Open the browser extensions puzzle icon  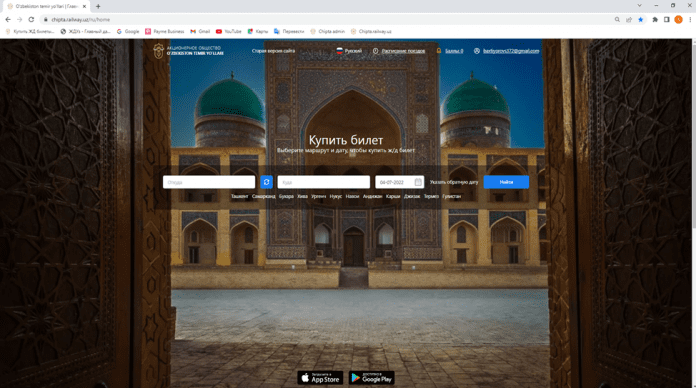655,20
